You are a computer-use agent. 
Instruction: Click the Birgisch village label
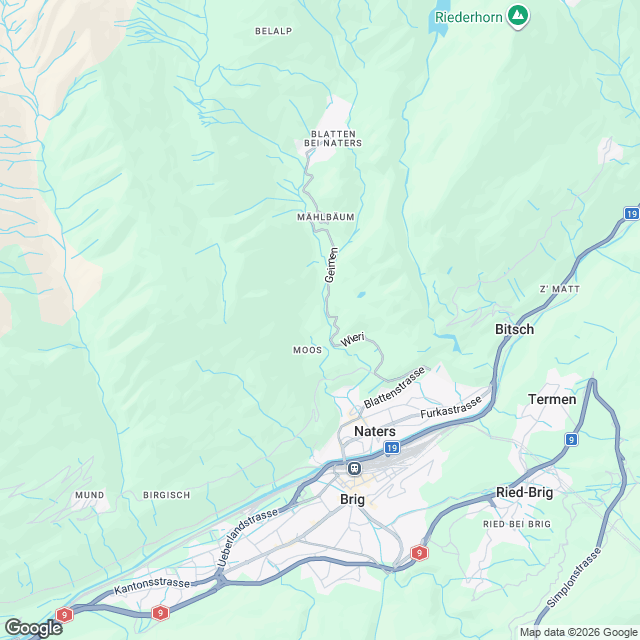[167, 495]
